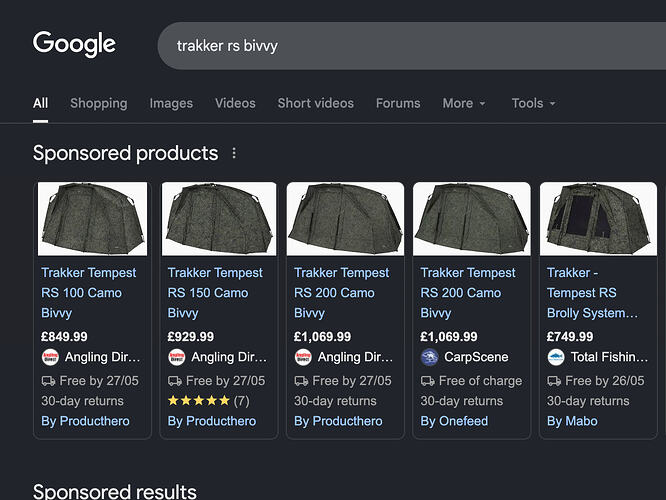666x500 pixels.
Task: Open the Short videos tab
Action: click(x=316, y=103)
